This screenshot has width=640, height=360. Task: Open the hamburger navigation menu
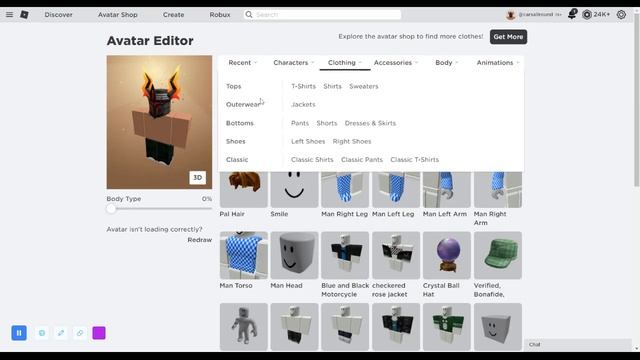(9, 15)
